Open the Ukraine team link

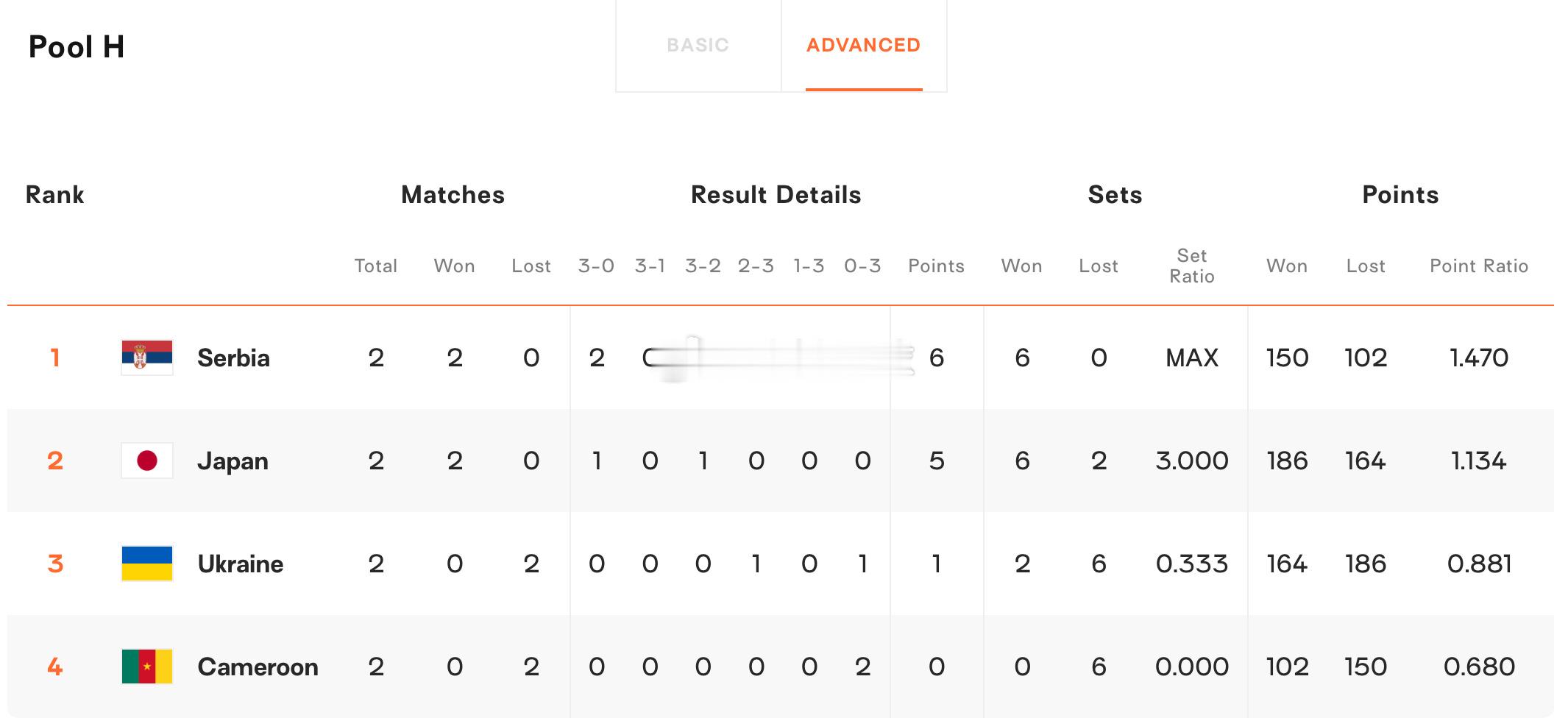pos(240,564)
